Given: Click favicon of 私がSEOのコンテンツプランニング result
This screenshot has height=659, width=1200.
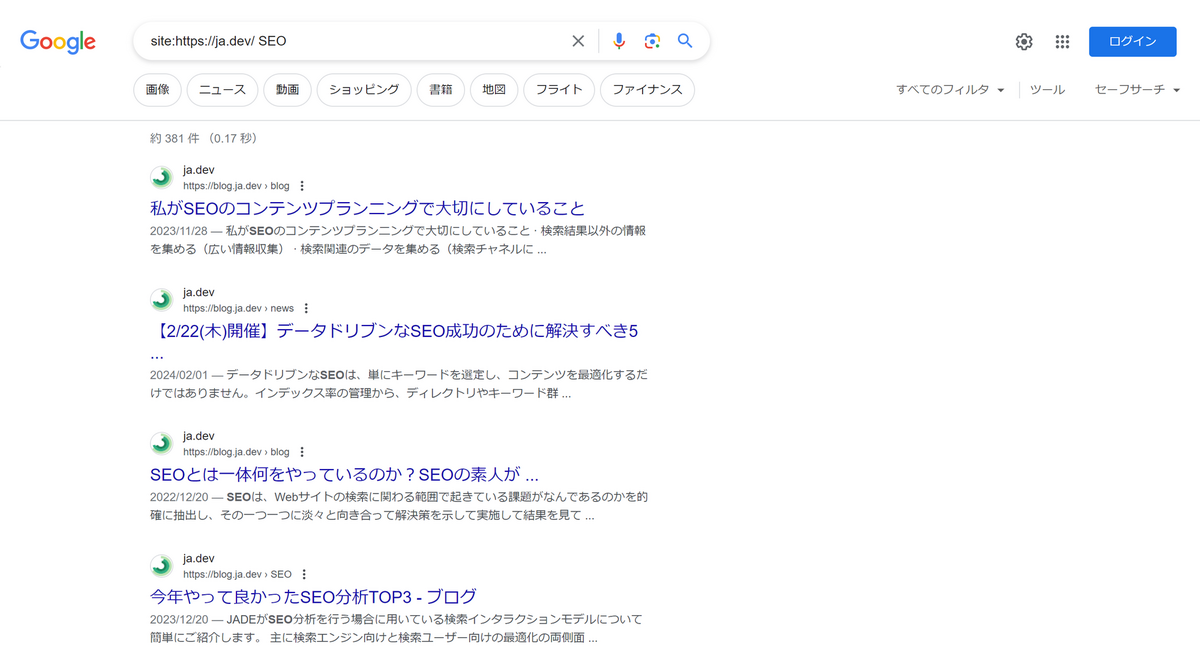Looking at the screenshot, I should pyautogui.click(x=161, y=178).
